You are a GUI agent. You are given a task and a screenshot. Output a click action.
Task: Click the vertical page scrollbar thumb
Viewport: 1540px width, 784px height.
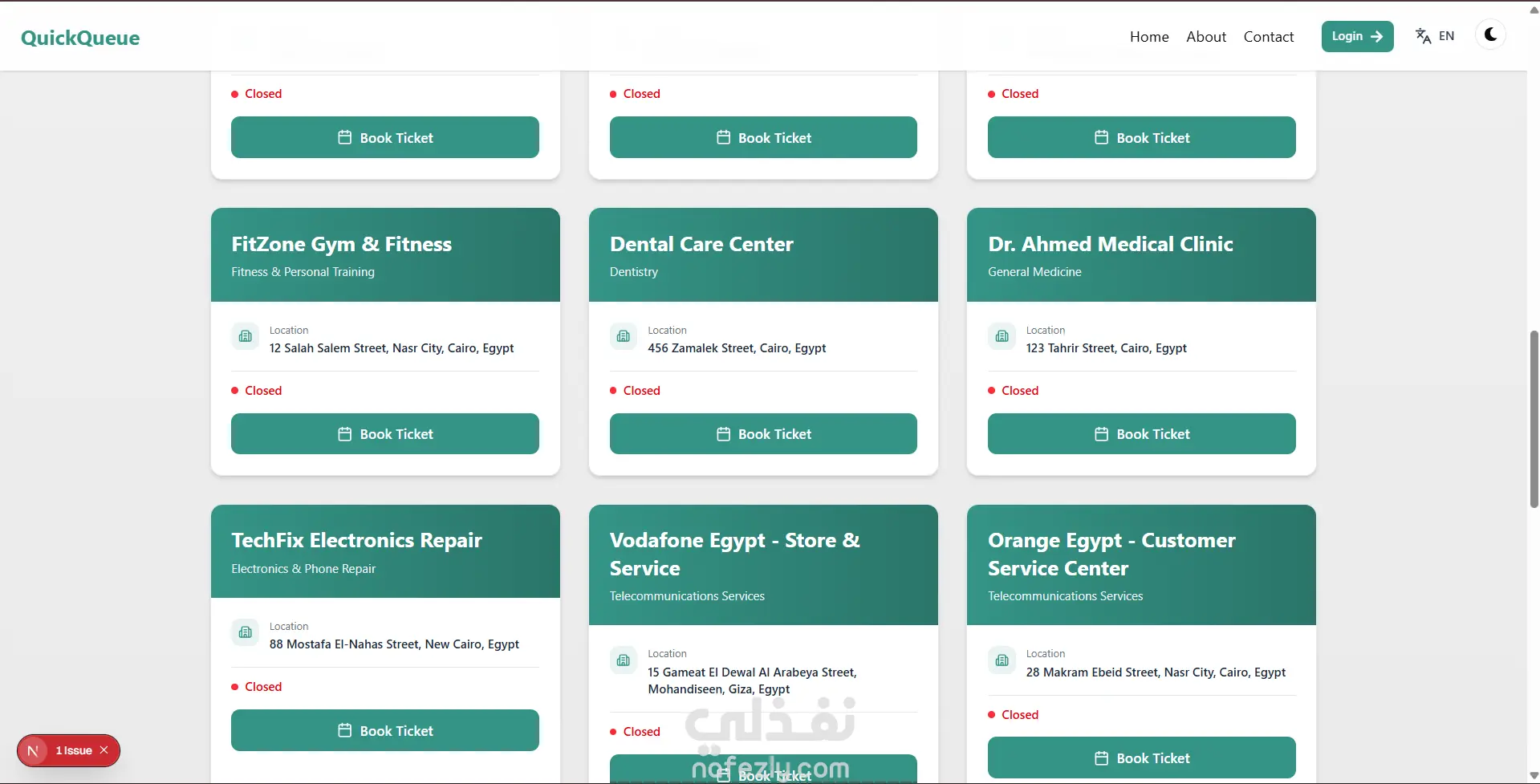1534,419
